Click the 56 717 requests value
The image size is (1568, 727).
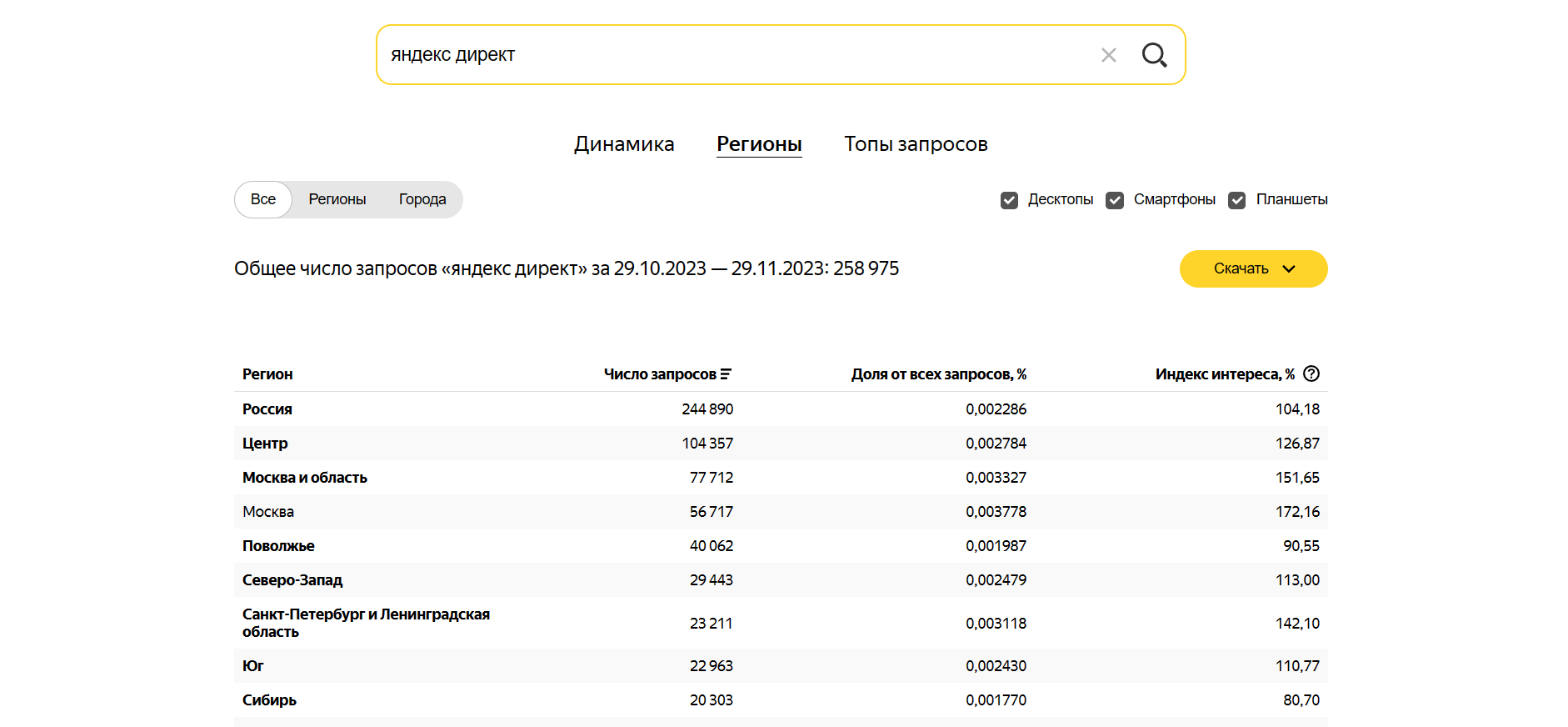click(712, 512)
